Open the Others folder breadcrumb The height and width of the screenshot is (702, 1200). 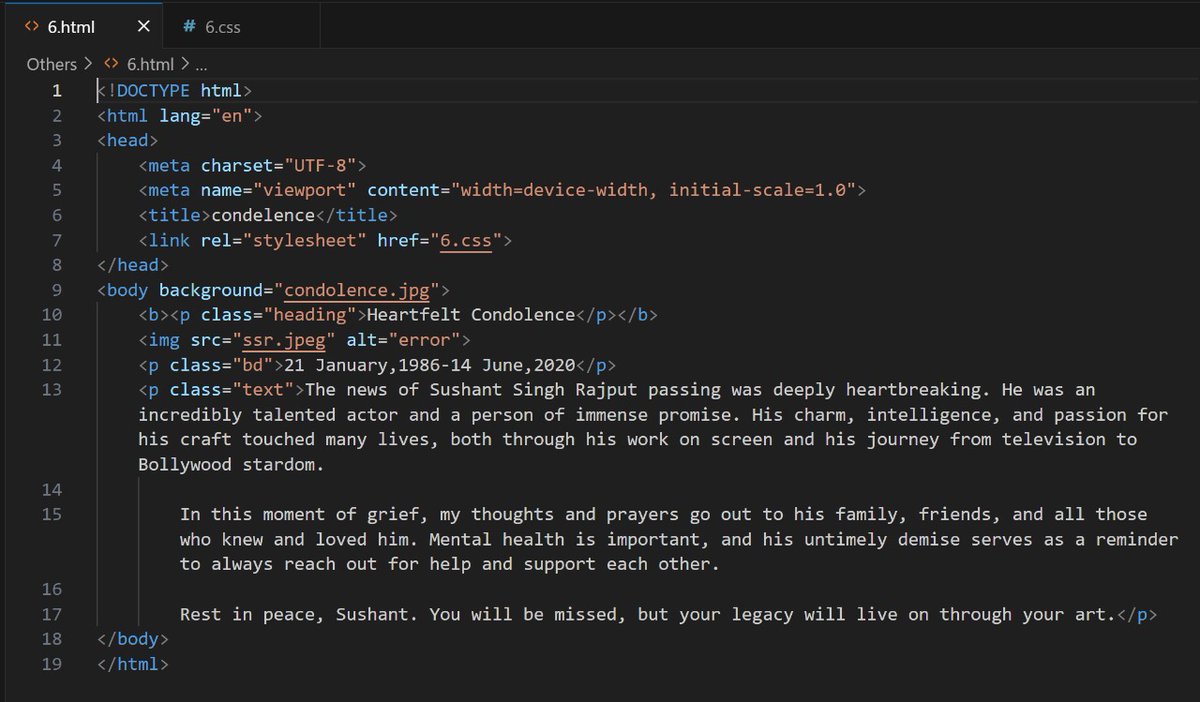click(51, 64)
